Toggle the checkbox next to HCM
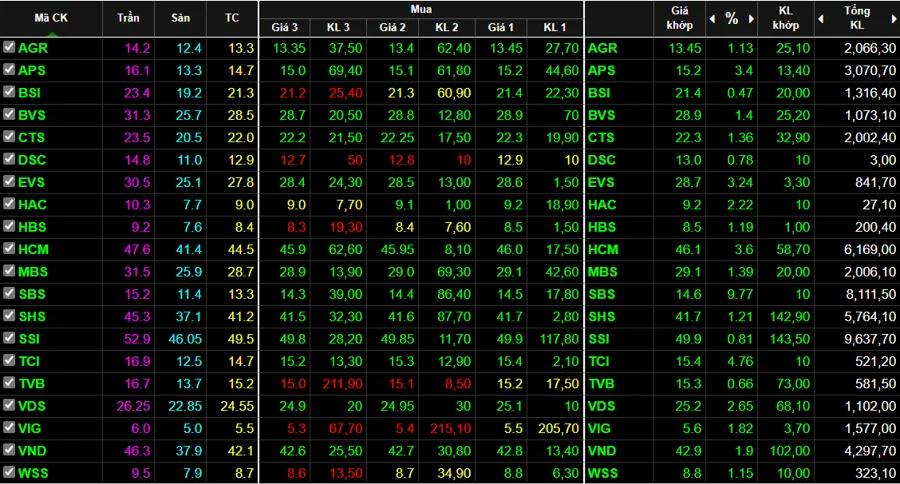 pos(9,249)
